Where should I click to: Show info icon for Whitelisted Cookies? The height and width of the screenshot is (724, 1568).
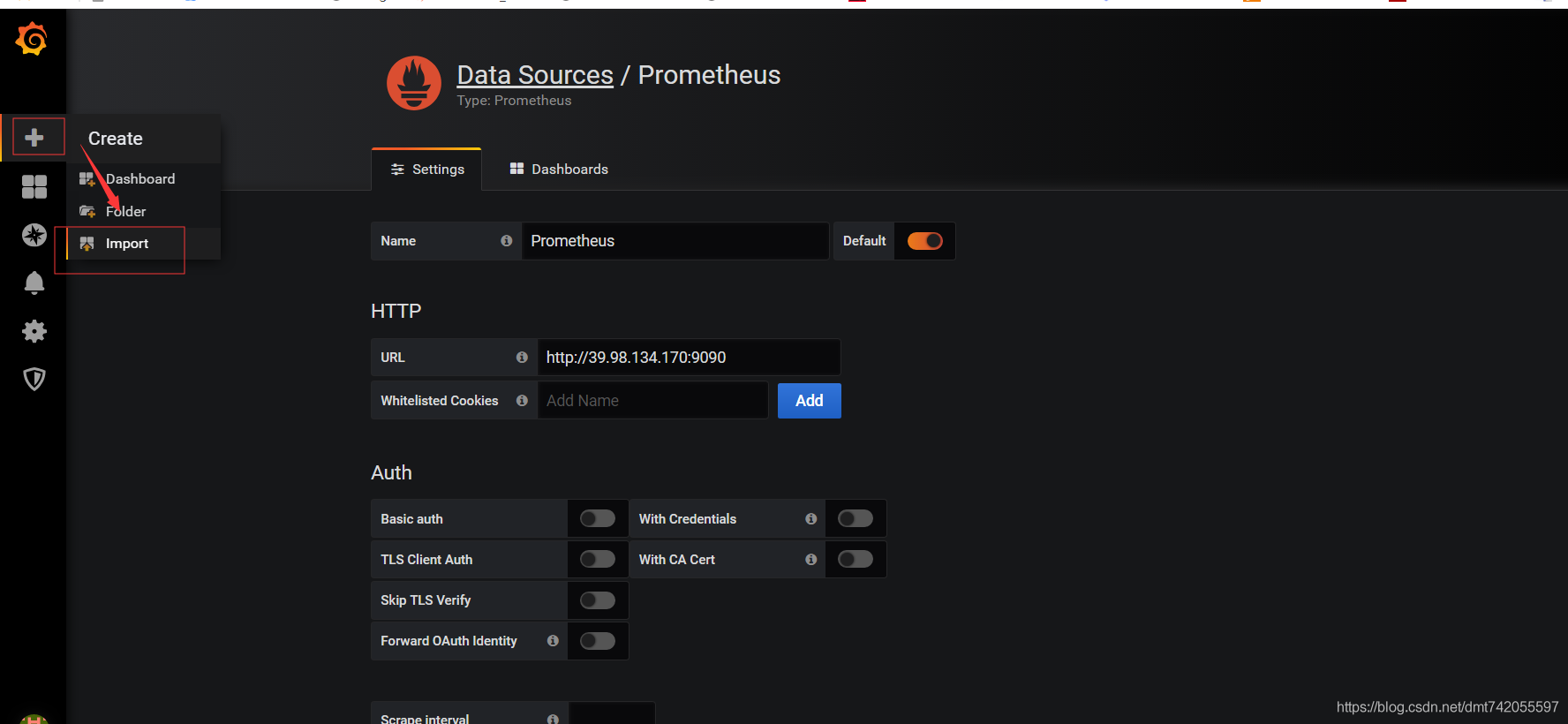522,401
